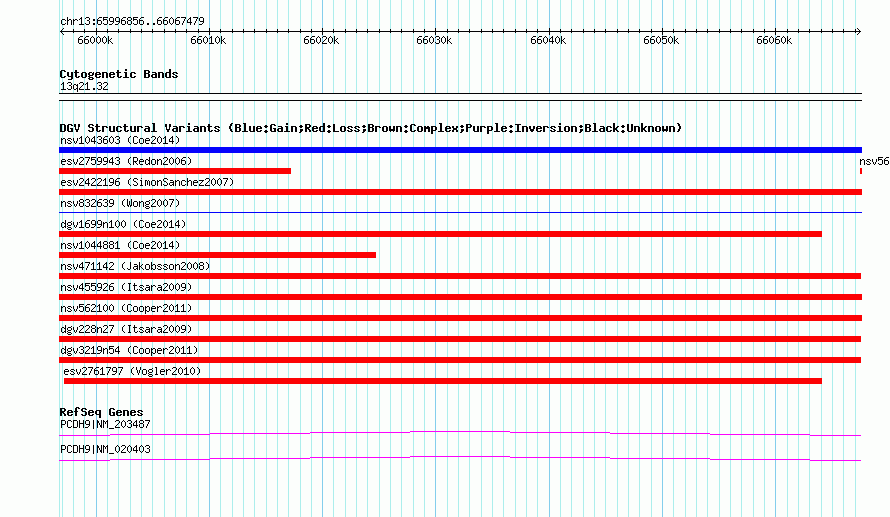Select the red esv2759943 loss bar
890x517 pixels.
pyautogui.click(x=175, y=171)
